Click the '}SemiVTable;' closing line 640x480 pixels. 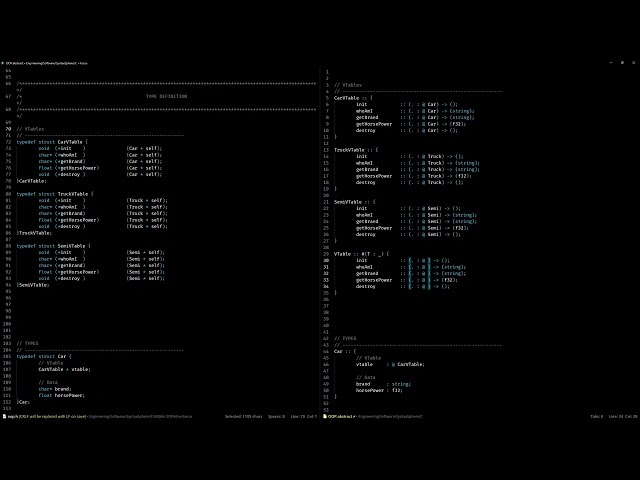tap(33, 285)
